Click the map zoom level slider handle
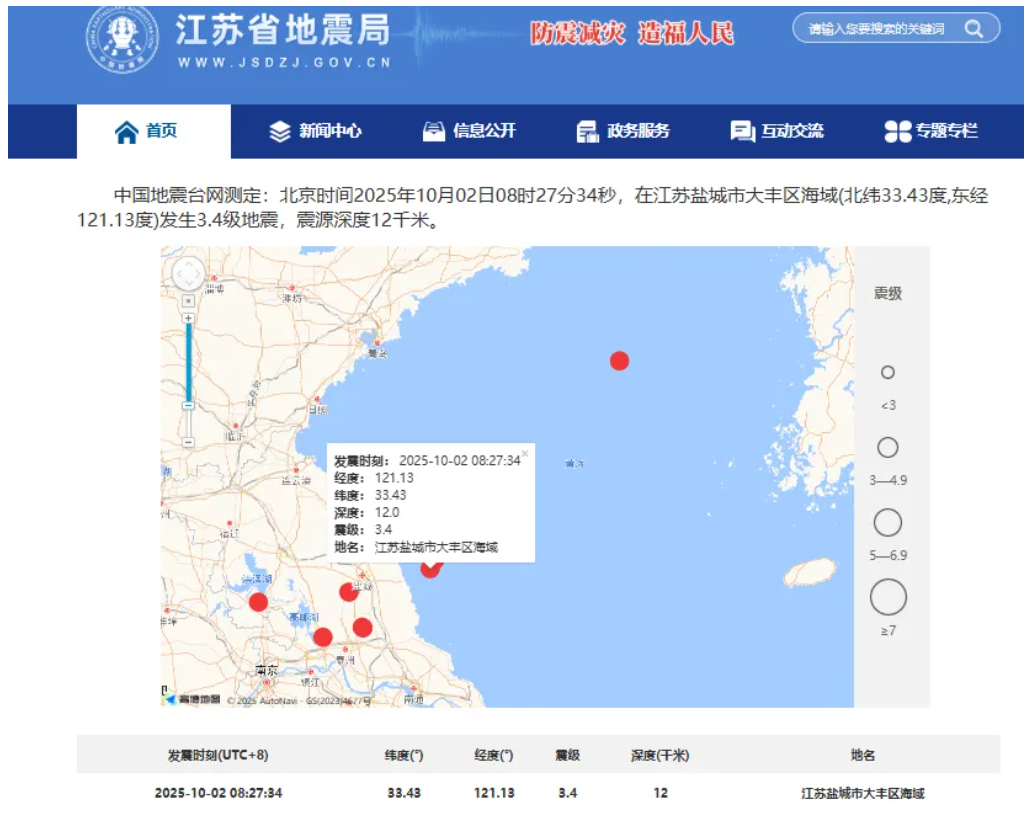The width and height of the screenshot is (1026, 828). pyautogui.click(x=188, y=405)
